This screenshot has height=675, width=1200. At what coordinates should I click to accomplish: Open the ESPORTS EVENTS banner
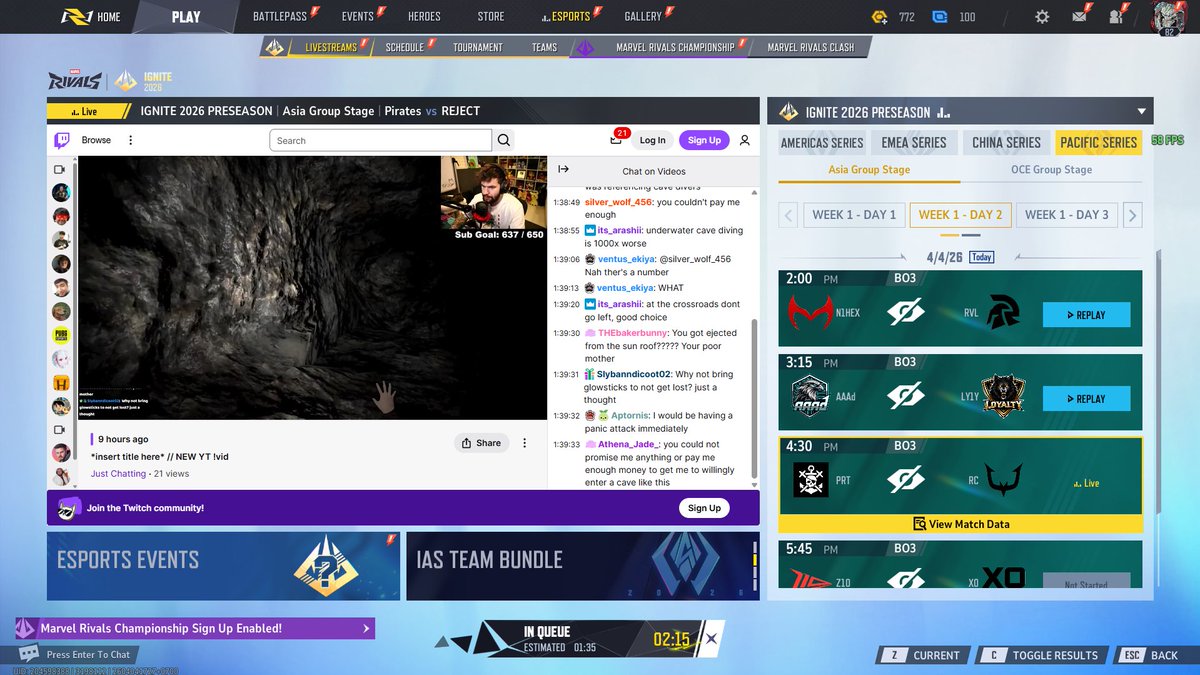224,566
